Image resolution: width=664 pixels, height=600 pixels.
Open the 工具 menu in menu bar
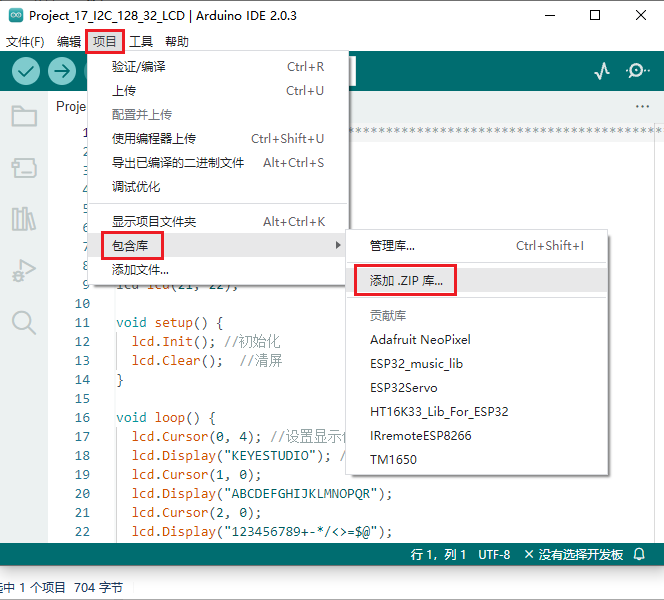[141, 41]
